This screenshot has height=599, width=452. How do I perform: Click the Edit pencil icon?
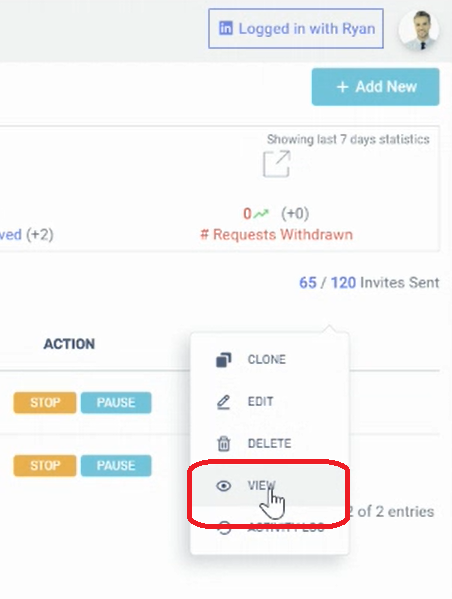click(x=224, y=402)
